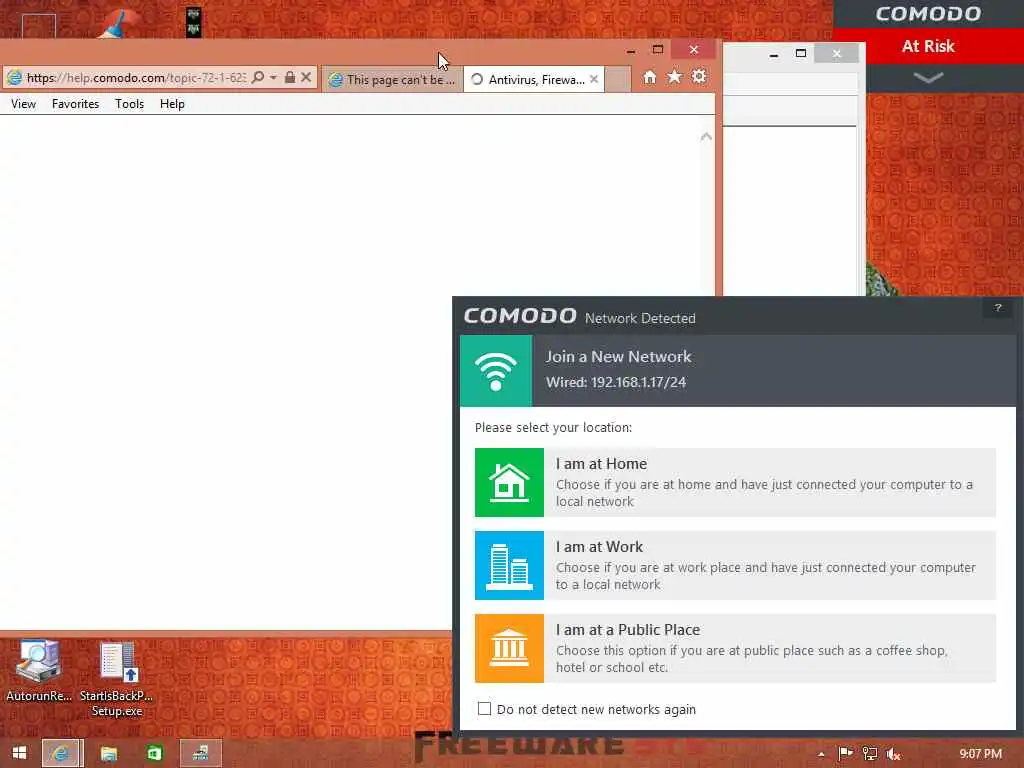Image resolution: width=1024 pixels, height=768 pixels.
Task: Open the Windows Start button
Action: (20, 753)
